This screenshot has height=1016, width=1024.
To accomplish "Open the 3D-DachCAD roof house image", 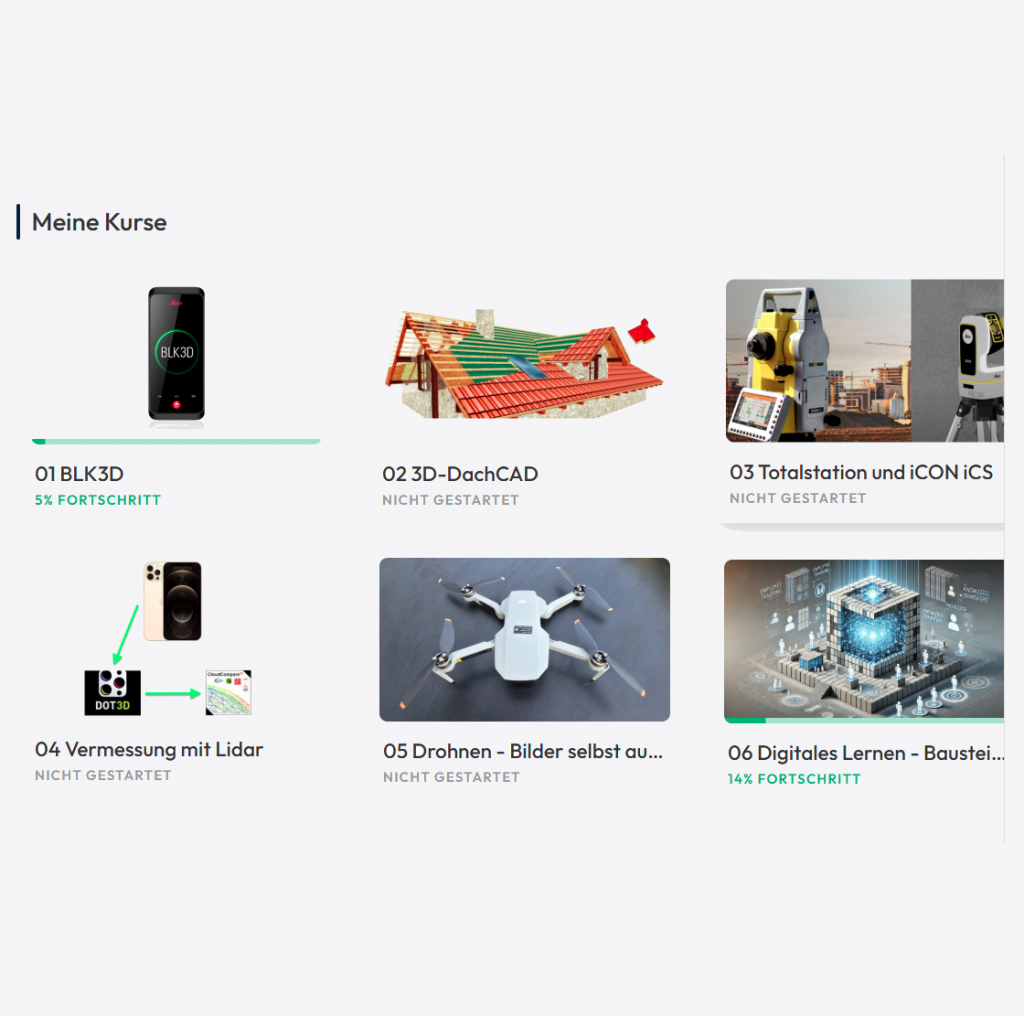I will tap(524, 364).
